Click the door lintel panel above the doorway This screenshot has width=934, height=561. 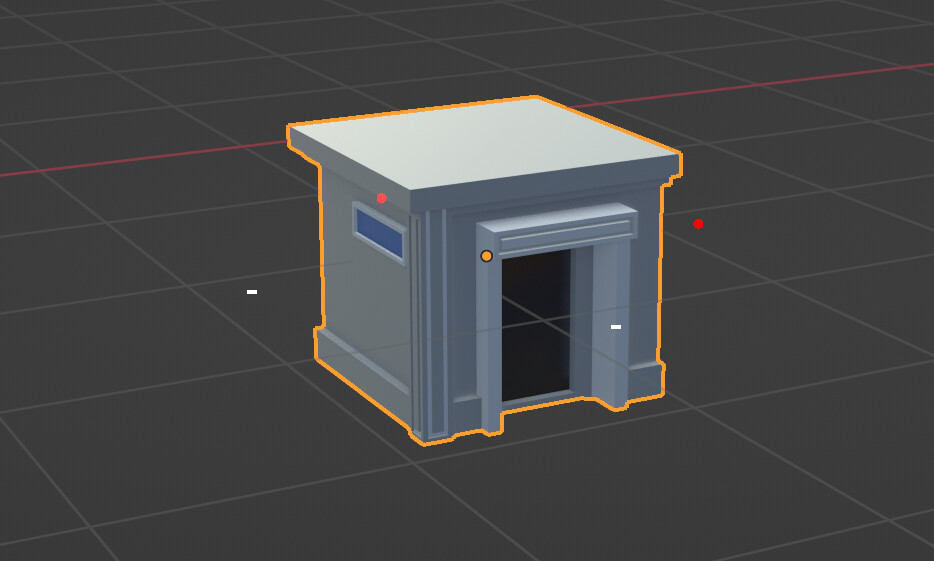click(x=565, y=235)
